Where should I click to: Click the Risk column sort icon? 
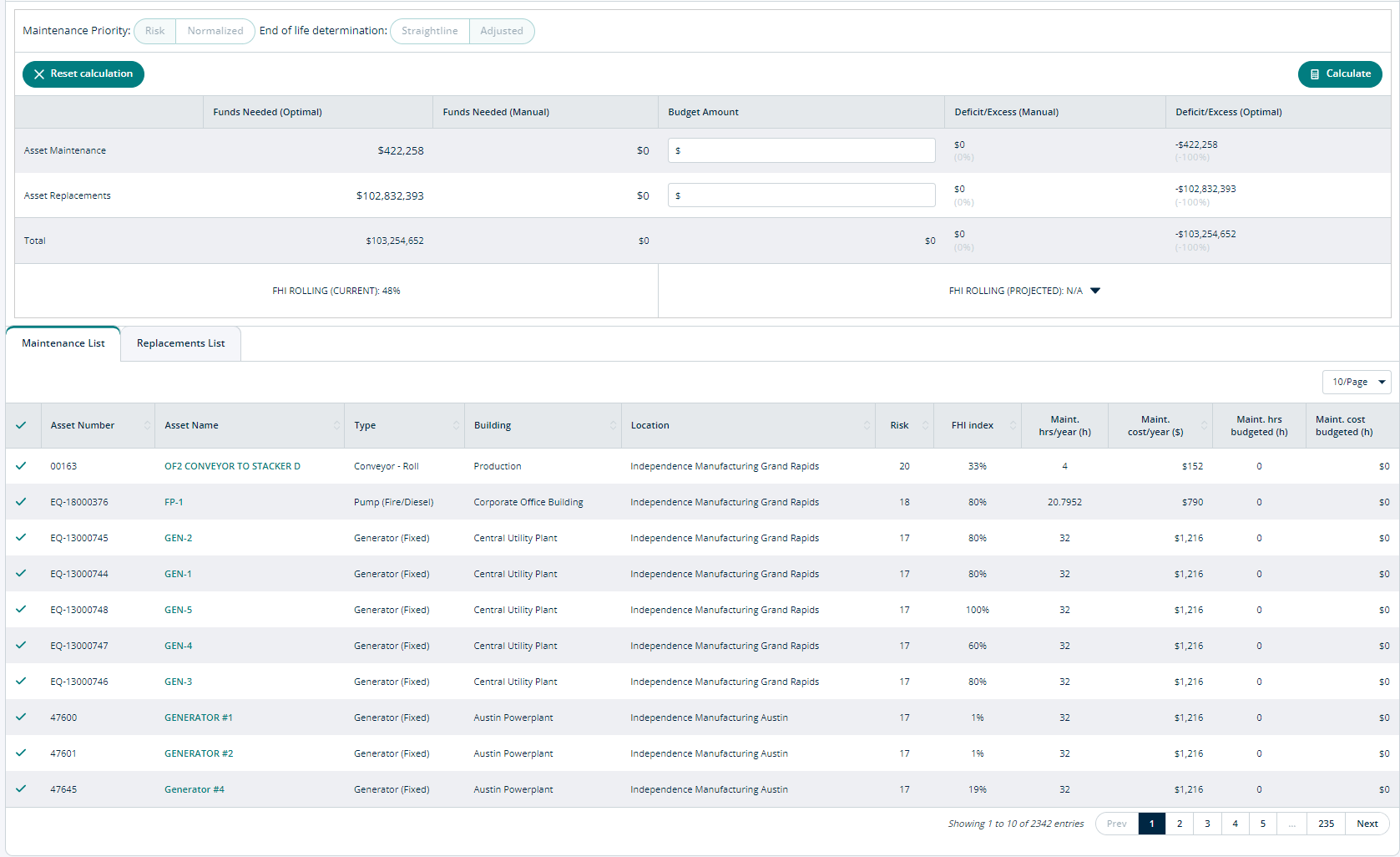coord(925,425)
